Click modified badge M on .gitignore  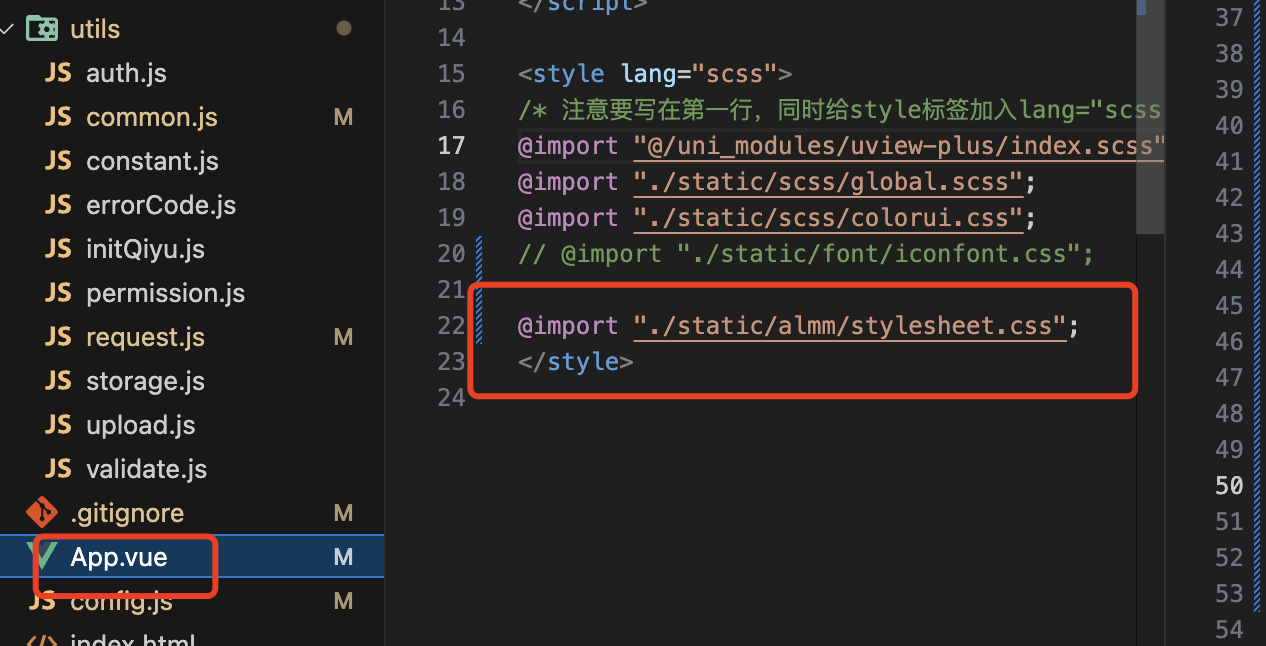[343, 513]
